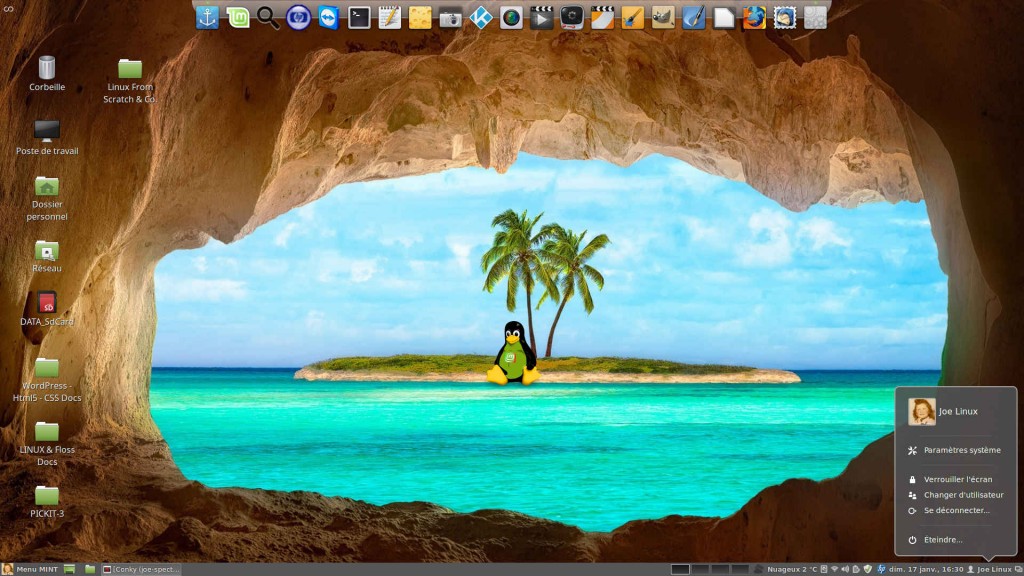Screen dimensions: 1024x576
Task: Click the magnifying glass search icon
Action: point(268,17)
